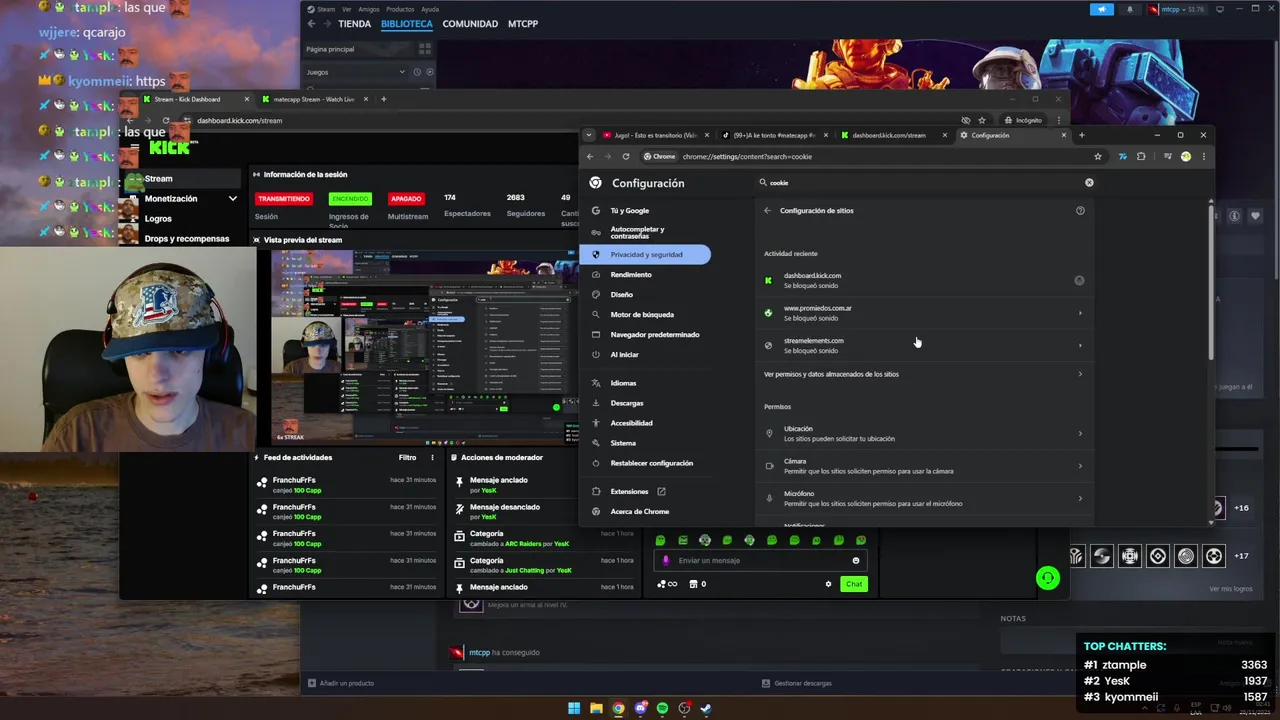Open Filtro in Feed de actividades
1280x720 pixels.
click(x=407, y=458)
